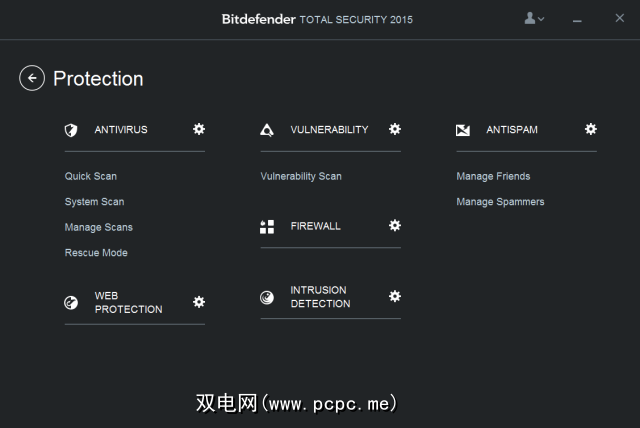This screenshot has width=640, height=428.
Task: Start the Vulnerability Scan
Action: (301, 176)
